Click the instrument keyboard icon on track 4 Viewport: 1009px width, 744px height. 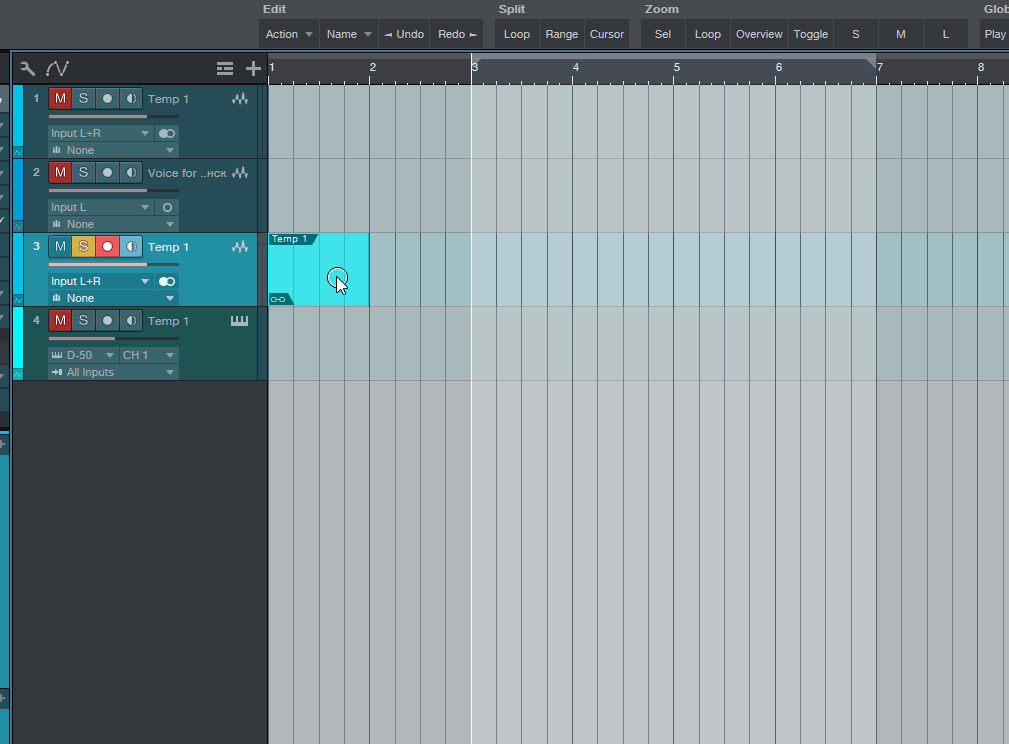[x=239, y=321]
